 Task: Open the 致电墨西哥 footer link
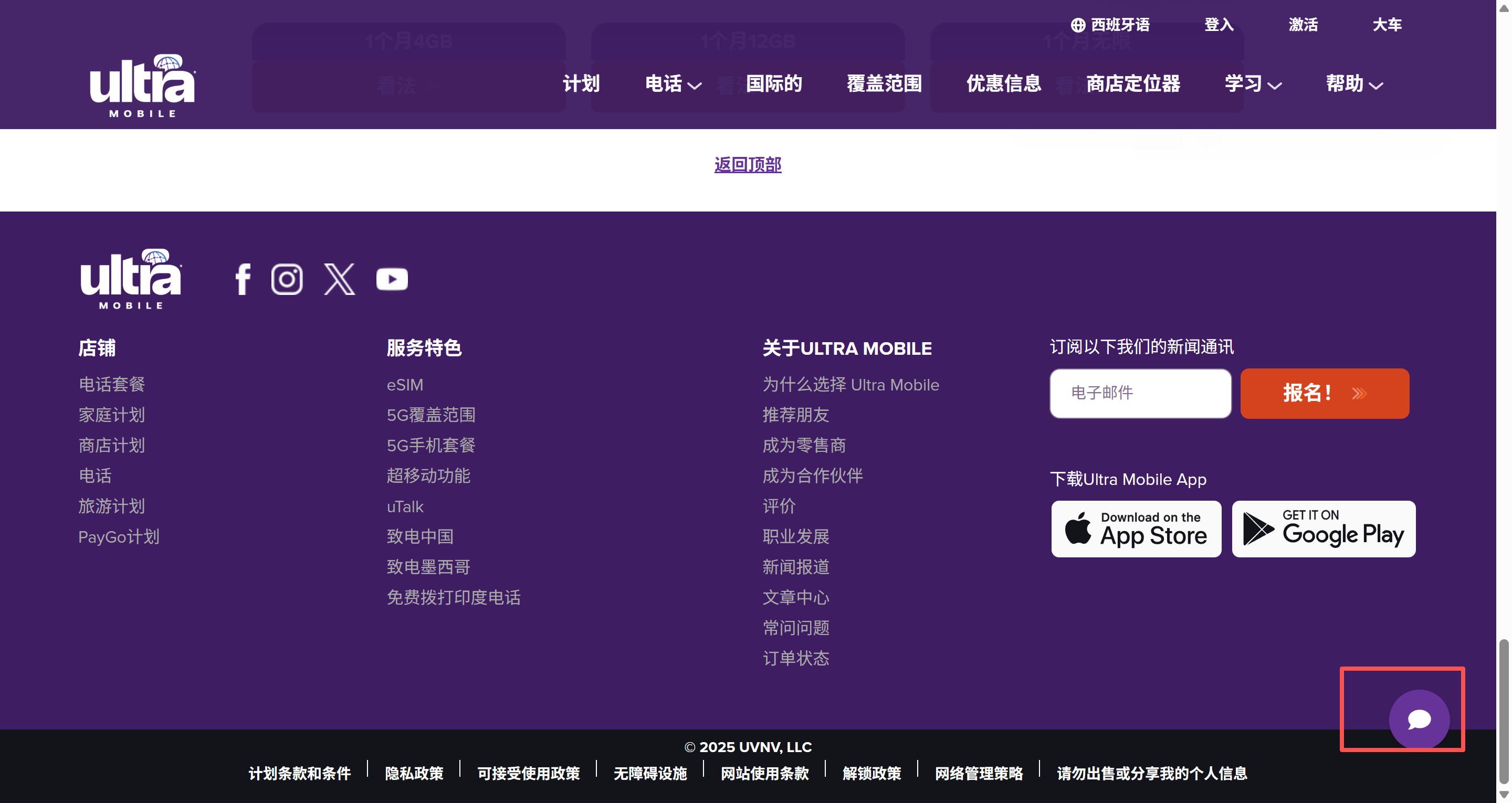(428, 567)
